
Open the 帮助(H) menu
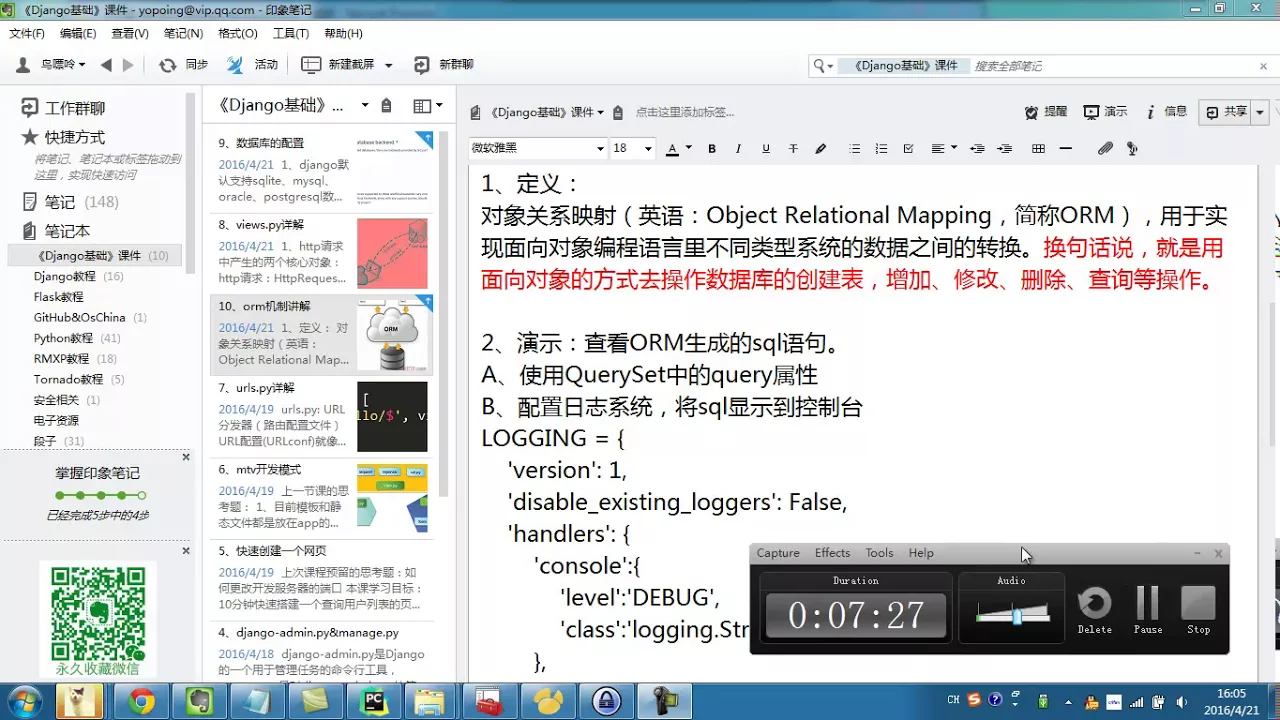pyautogui.click(x=344, y=33)
